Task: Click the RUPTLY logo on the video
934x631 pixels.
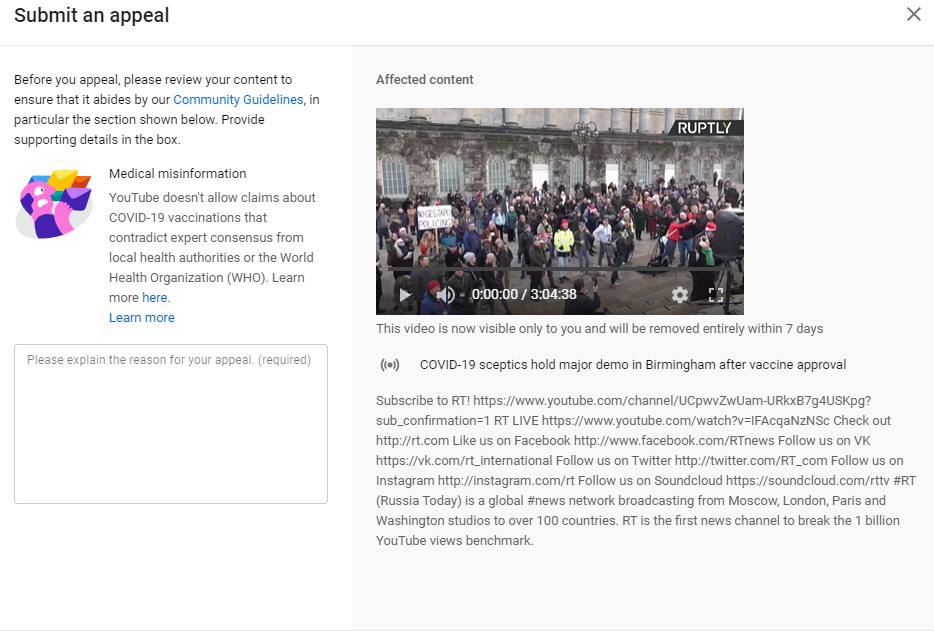Action: click(705, 128)
